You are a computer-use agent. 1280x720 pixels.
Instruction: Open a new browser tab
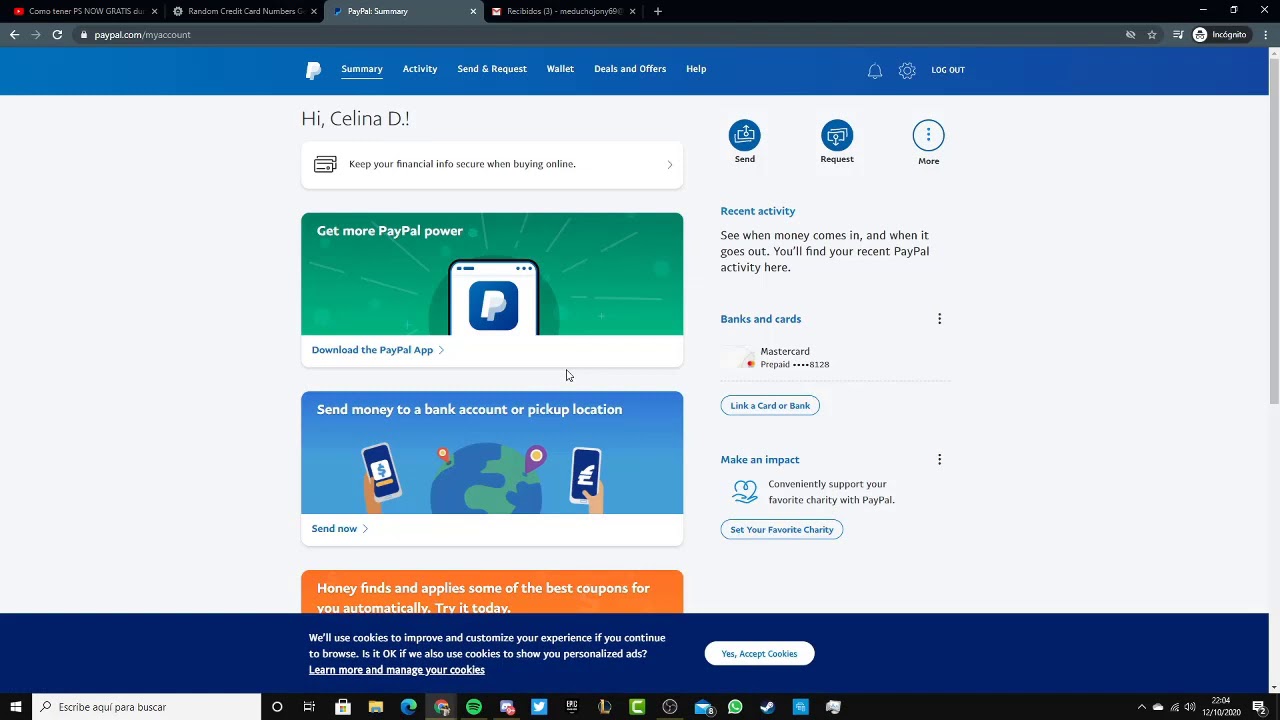[658, 11]
